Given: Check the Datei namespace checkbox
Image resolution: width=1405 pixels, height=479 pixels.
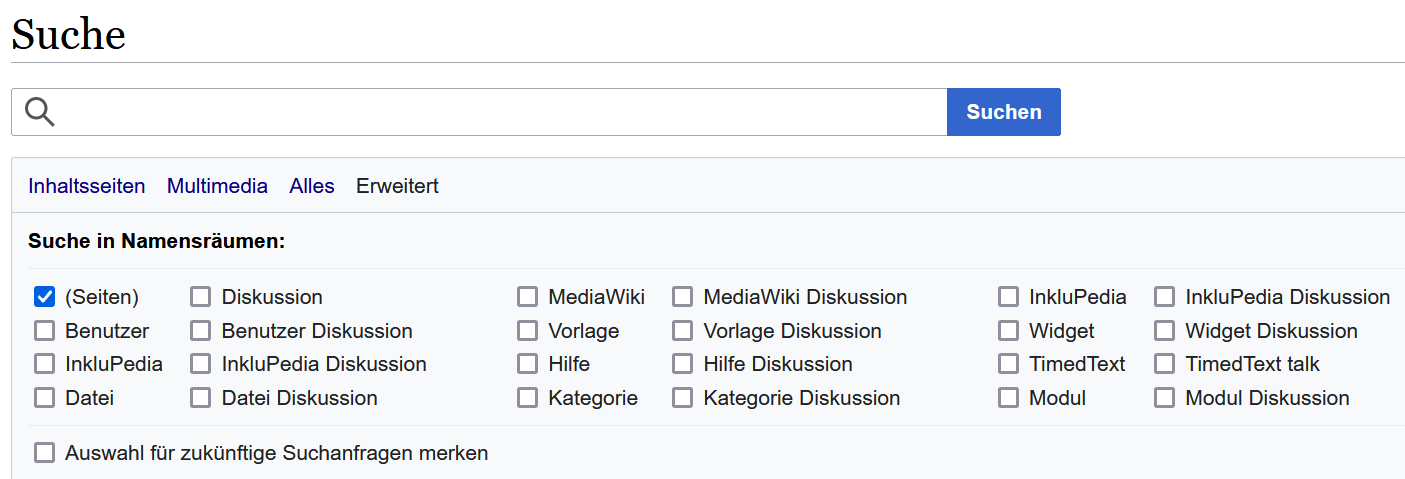Looking at the screenshot, I should point(44,398).
